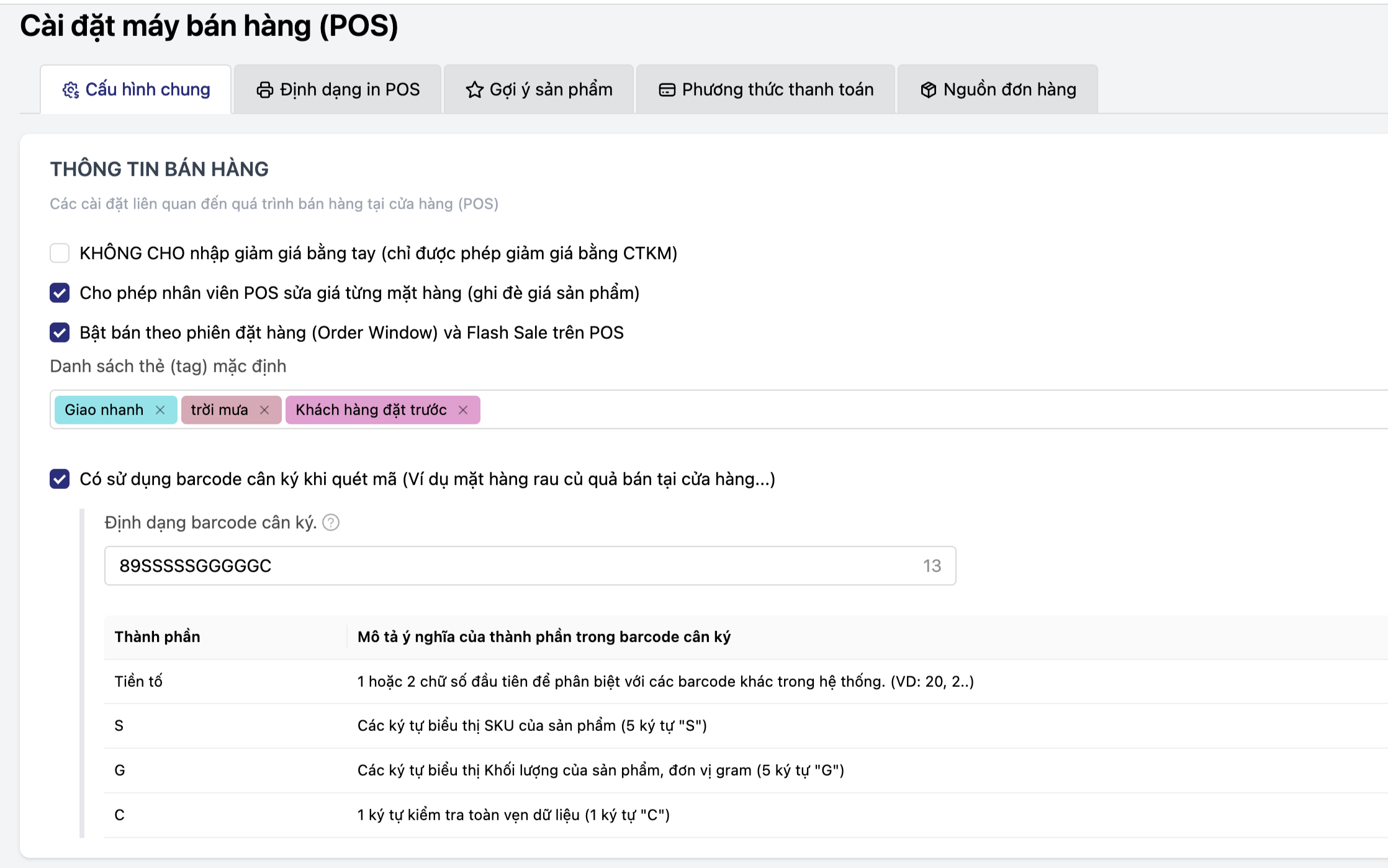
Task: Remove the trời mưa tag
Action: click(264, 410)
